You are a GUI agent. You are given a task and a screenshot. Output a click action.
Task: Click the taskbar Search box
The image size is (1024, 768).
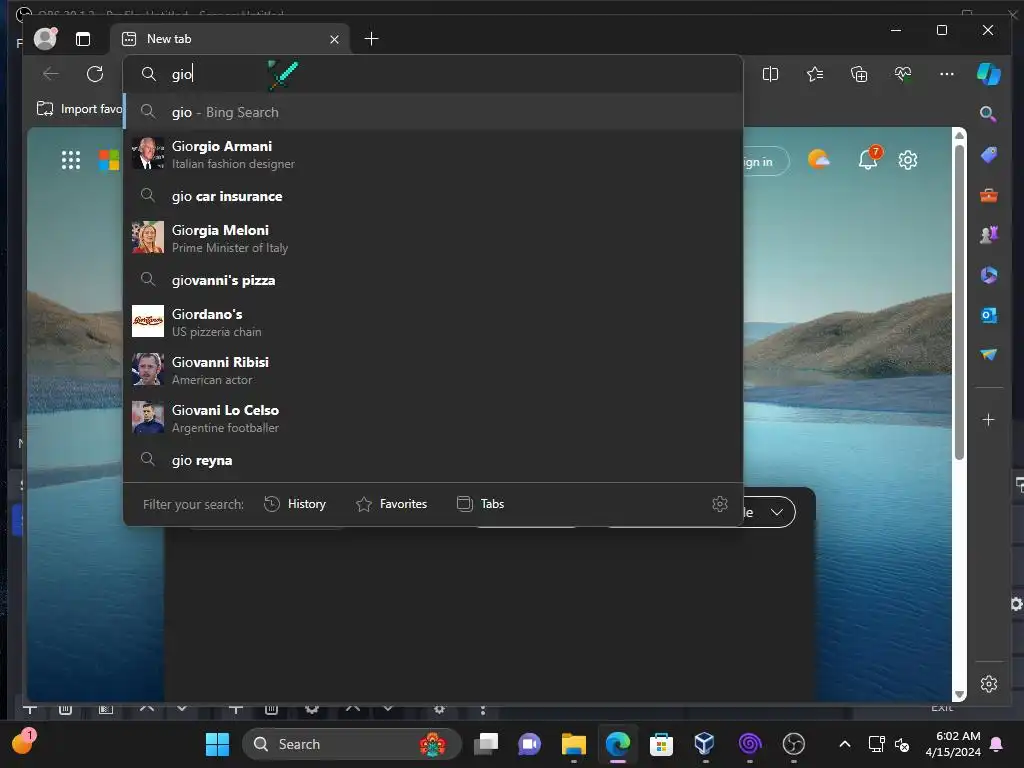pos(351,744)
